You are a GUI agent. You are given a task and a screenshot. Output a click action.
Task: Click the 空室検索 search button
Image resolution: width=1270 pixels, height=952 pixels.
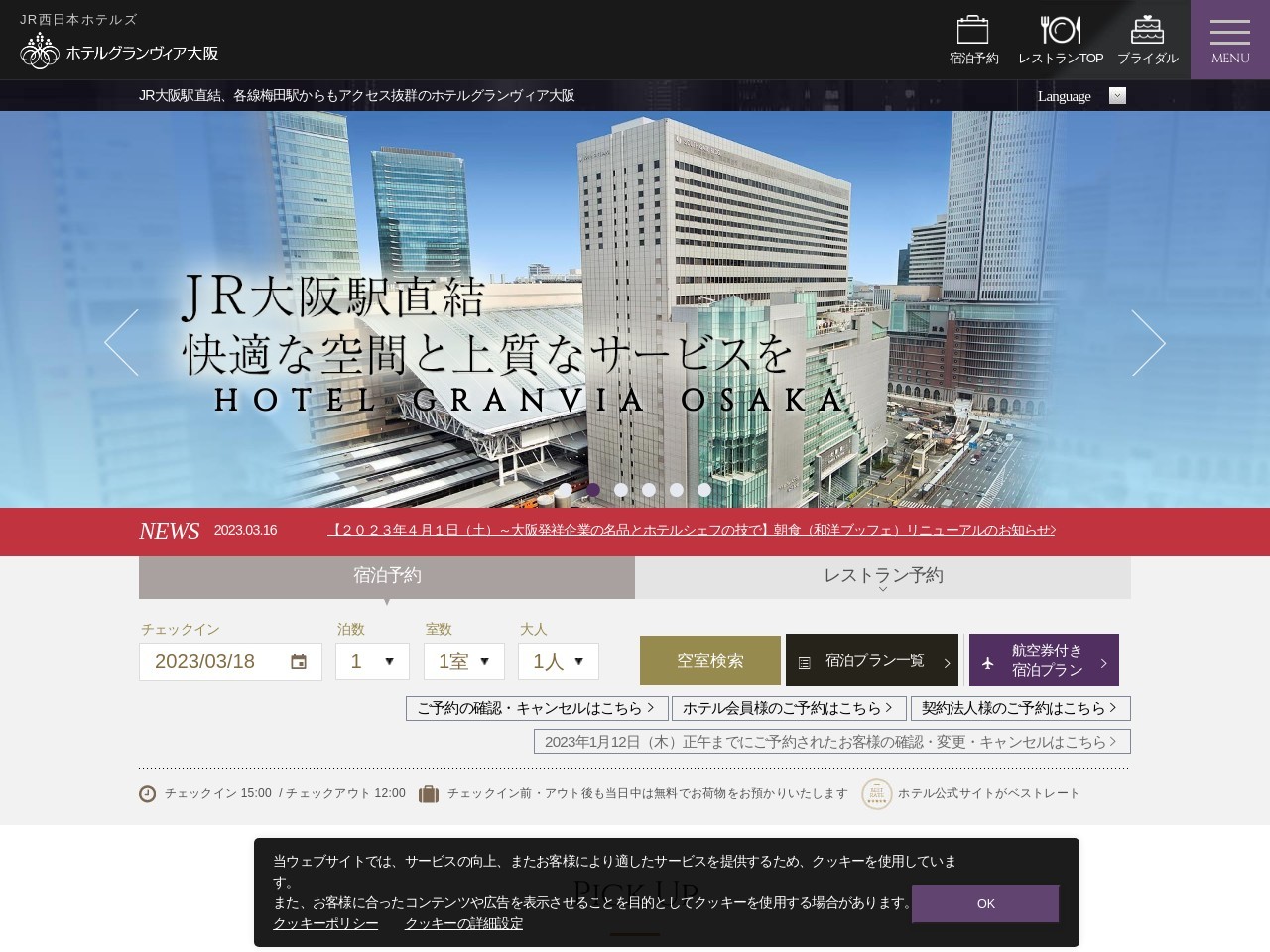tap(710, 660)
